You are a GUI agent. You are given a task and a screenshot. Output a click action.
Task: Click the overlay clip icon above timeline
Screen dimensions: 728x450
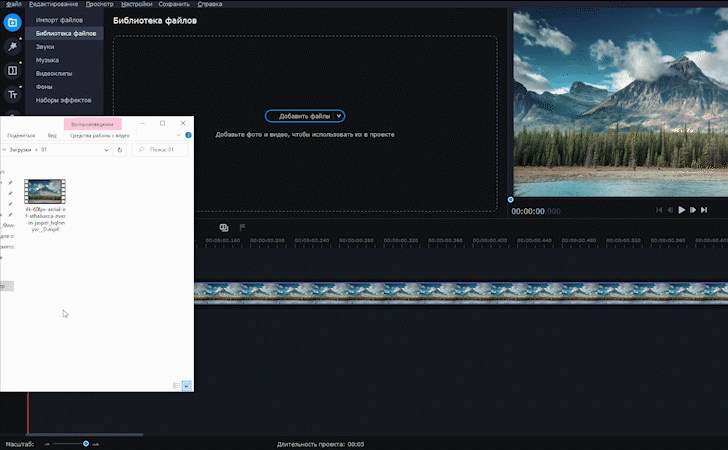point(224,228)
